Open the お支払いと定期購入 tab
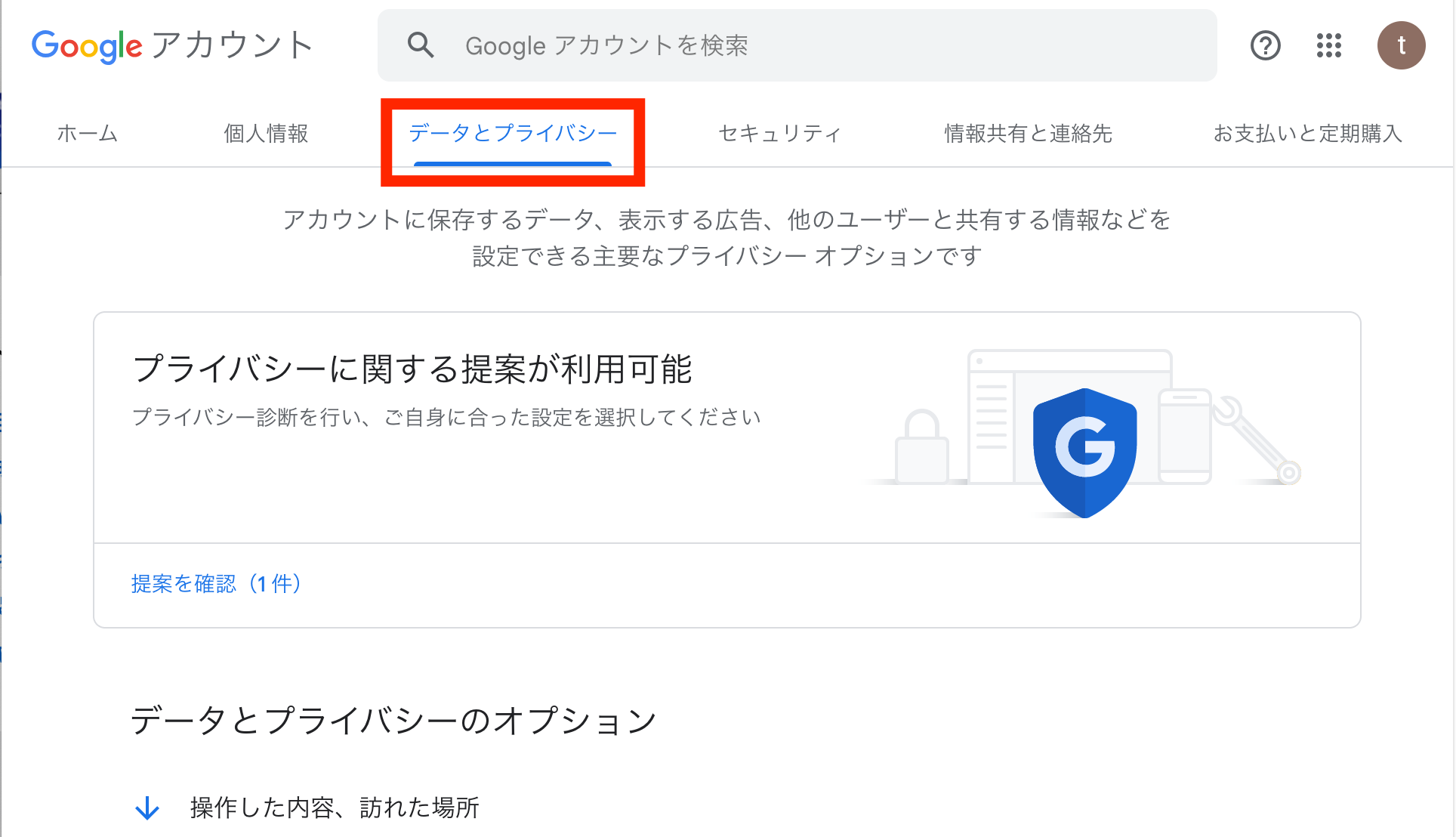The height and width of the screenshot is (837, 1456). click(x=1308, y=134)
